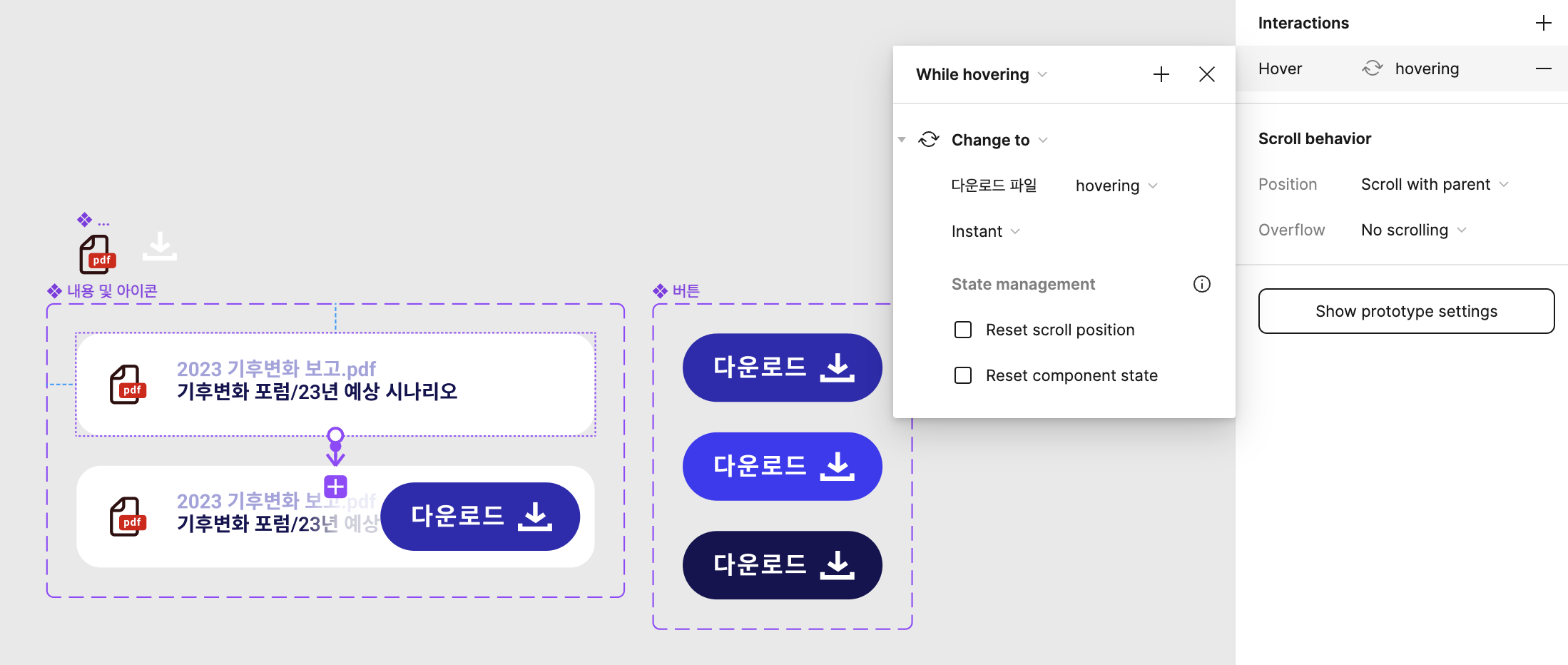This screenshot has height=665, width=1568.
Task: Select the middle bright blue 다운로드 button
Action: (783, 466)
